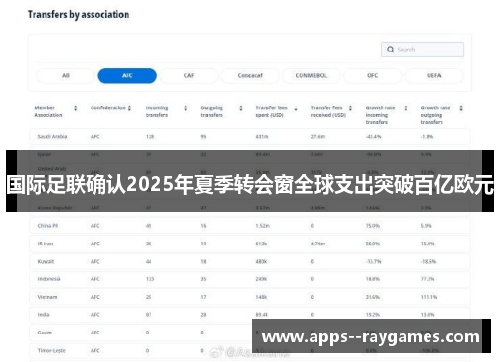Select the OFC confederation filter
This screenshot has width=500, height=362.
click(373, 76)
